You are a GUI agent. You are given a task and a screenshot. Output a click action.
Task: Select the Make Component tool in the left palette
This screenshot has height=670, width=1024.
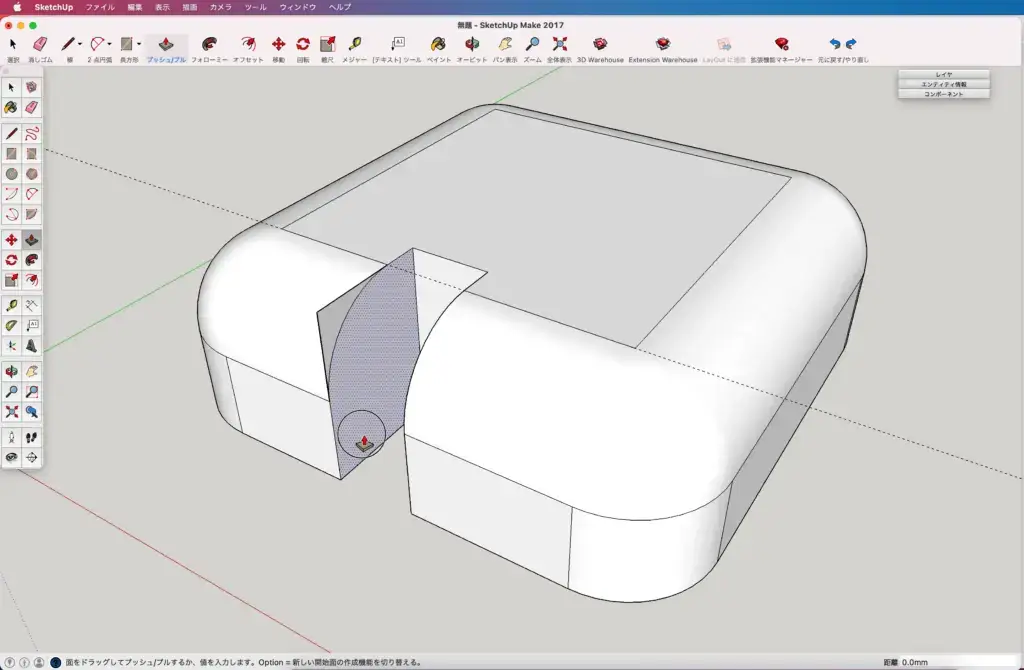click(x=31, y=87)
